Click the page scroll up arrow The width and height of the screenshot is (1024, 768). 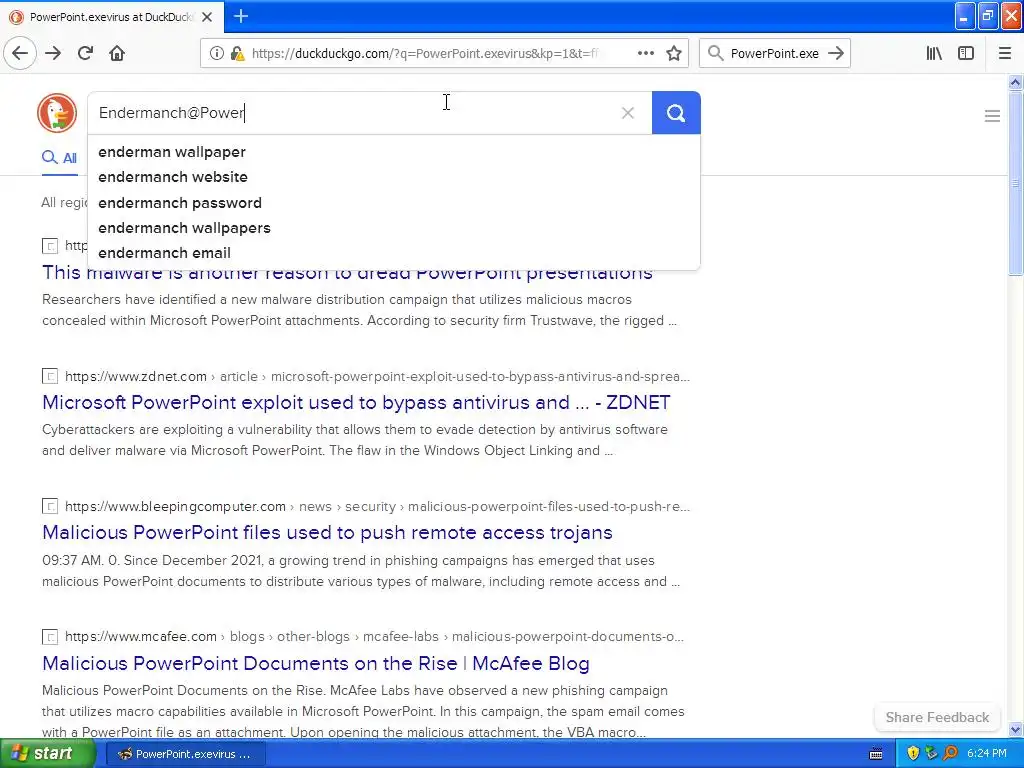point(1015,82)
